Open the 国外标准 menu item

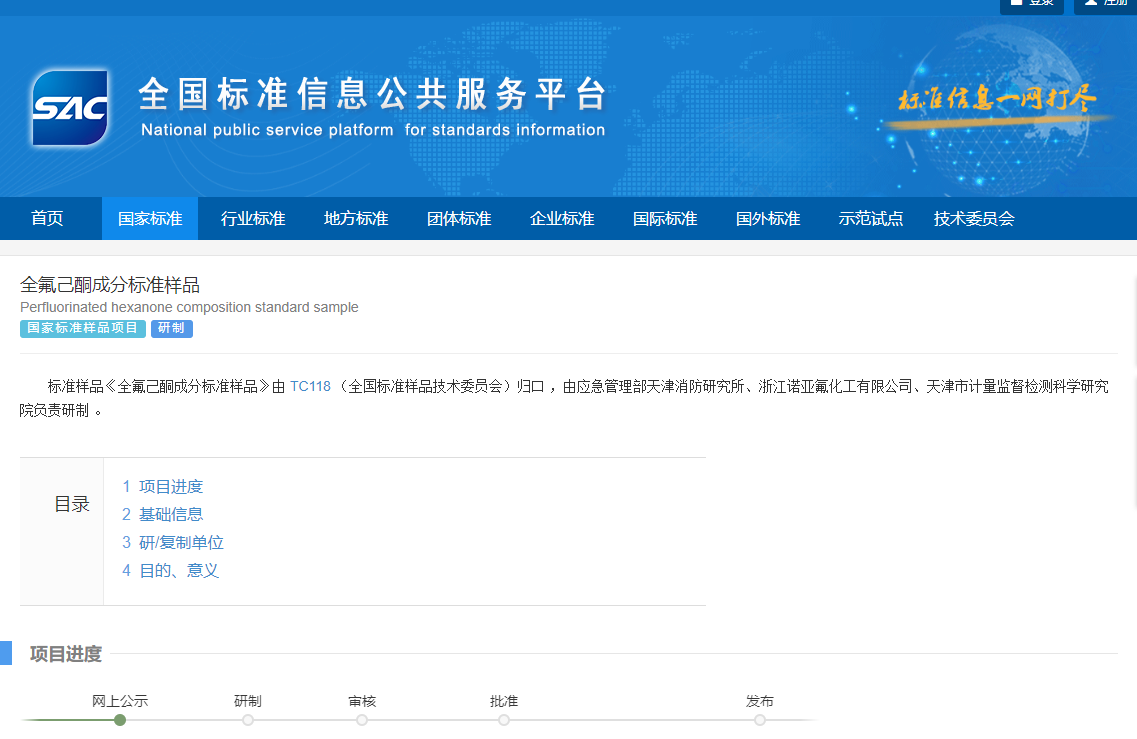[768, 219]
